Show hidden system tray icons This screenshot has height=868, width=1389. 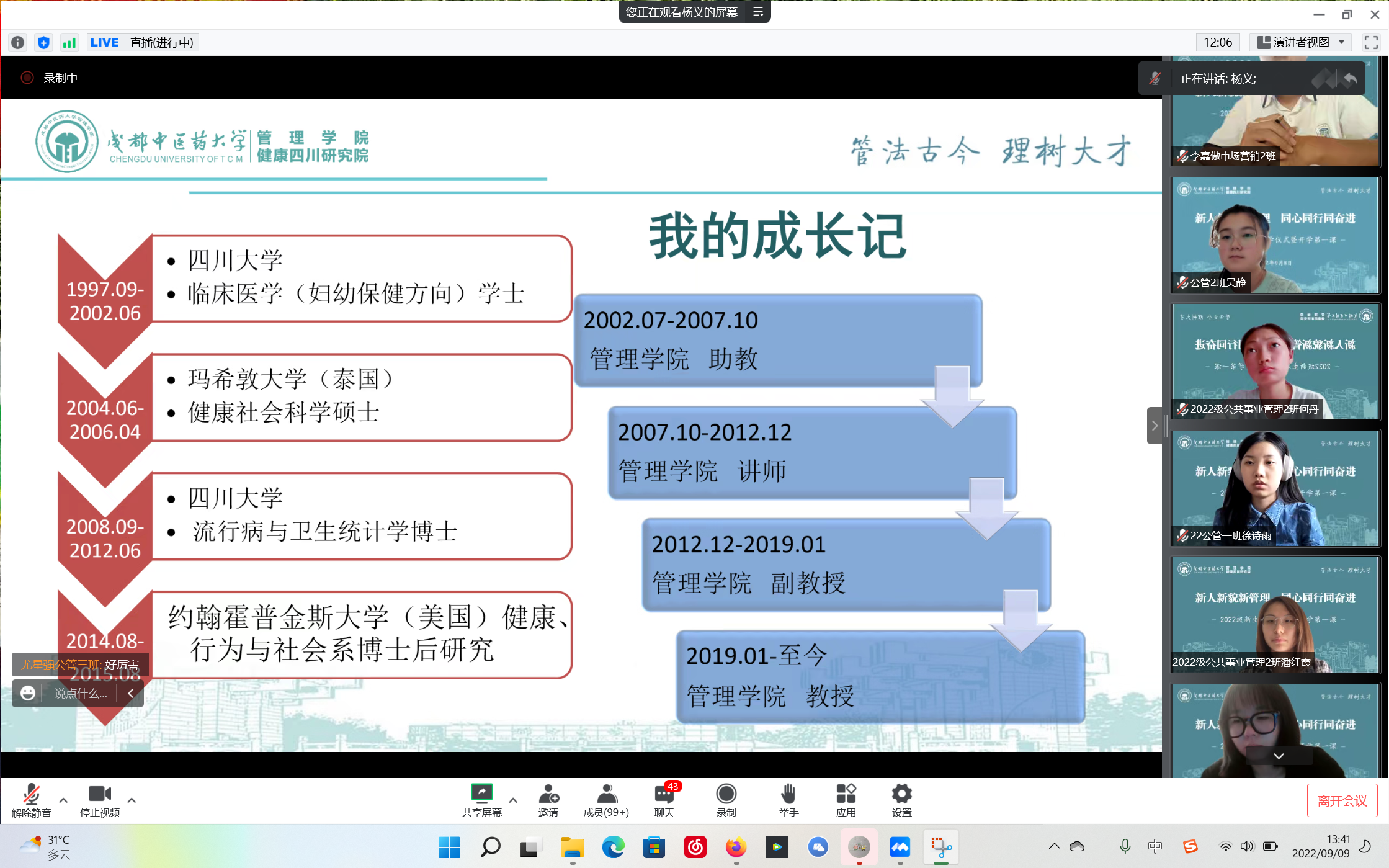coord(1054,846)
